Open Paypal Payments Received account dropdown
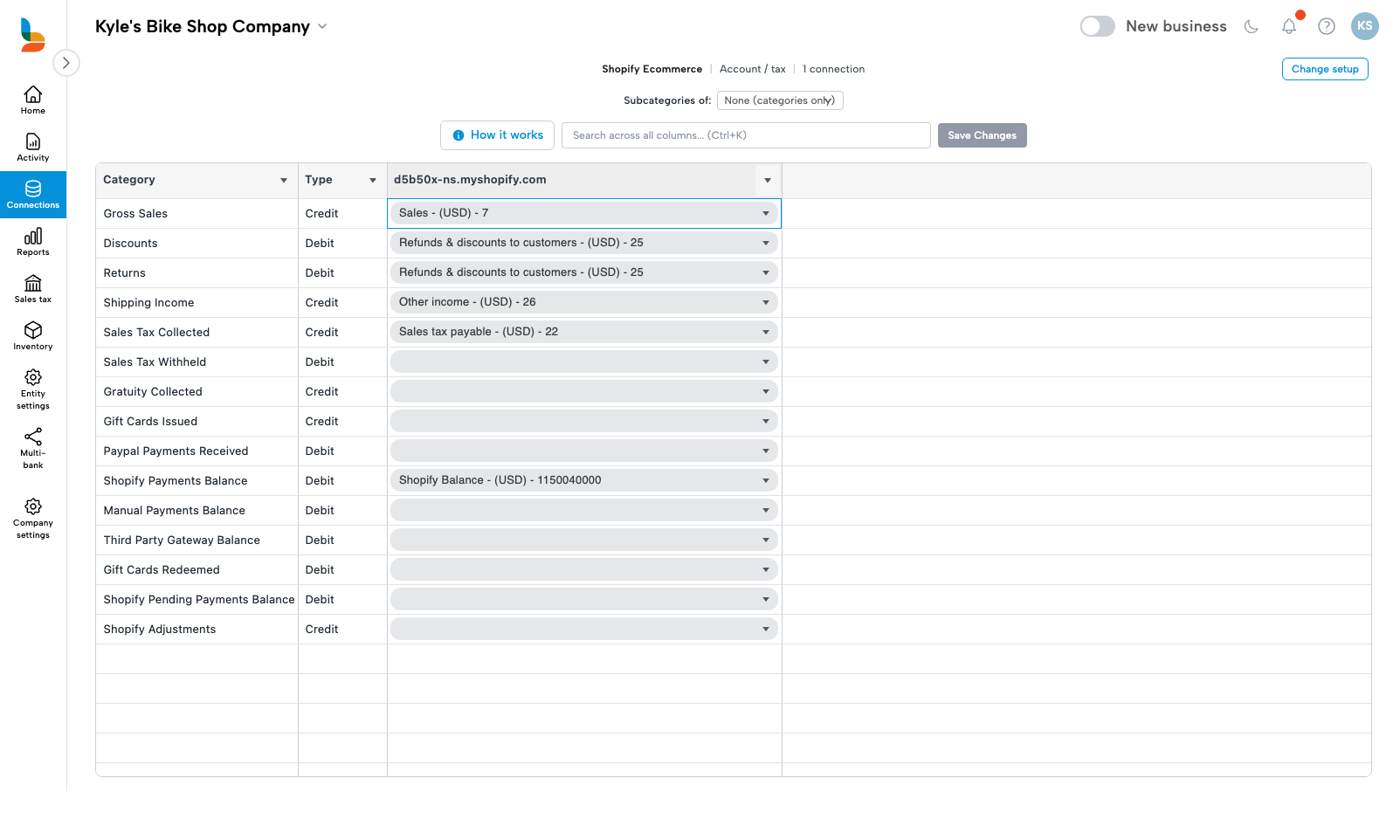The height and width of the screenshot is (840, 1400). click(584, 451)
